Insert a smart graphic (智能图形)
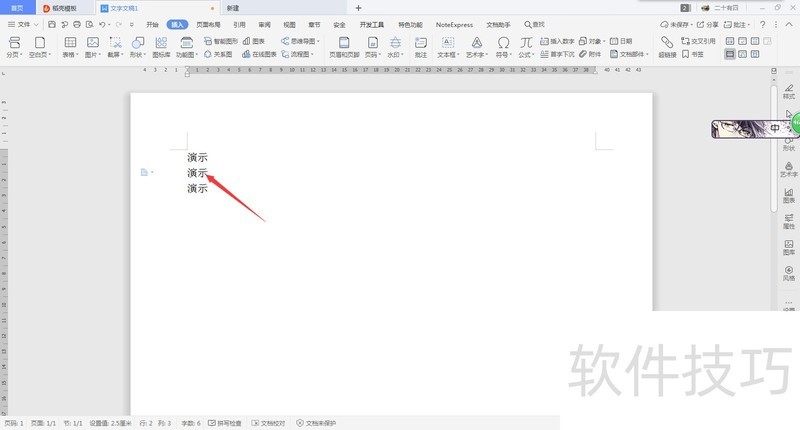Viewport: 800px width, 430px height. click(220, 41)
